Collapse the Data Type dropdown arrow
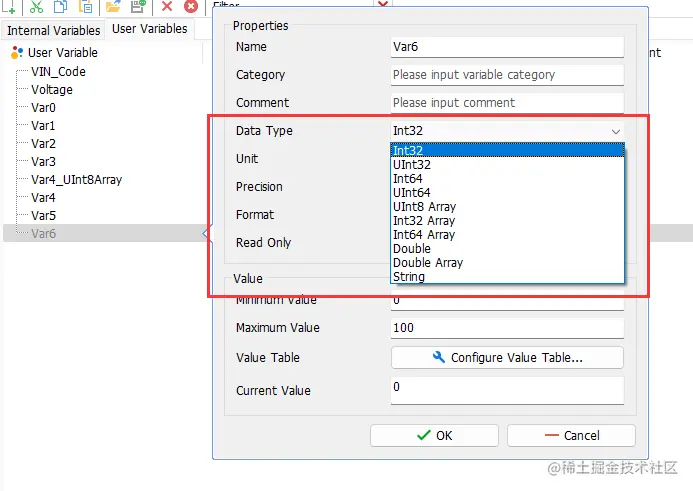This screenshot has width=693, height=491. pyautogui.click(x=616, y=131)
